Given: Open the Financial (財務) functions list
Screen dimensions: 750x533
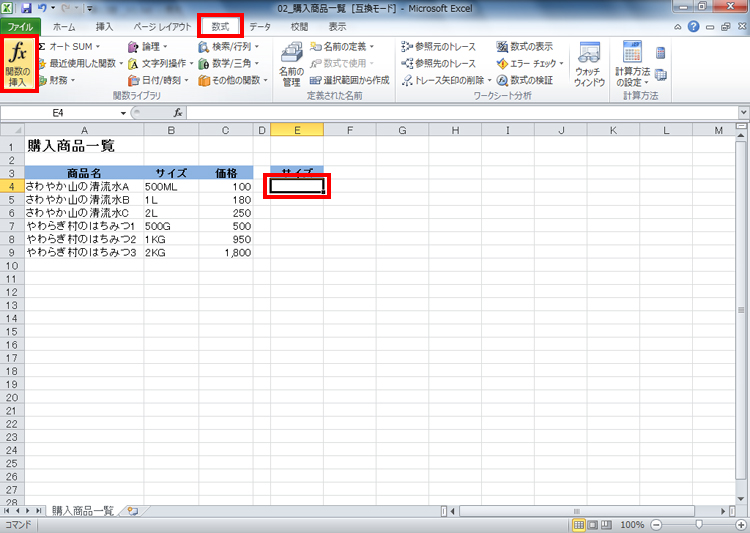Looking at the screenshot, I should [x=57, y=80].
